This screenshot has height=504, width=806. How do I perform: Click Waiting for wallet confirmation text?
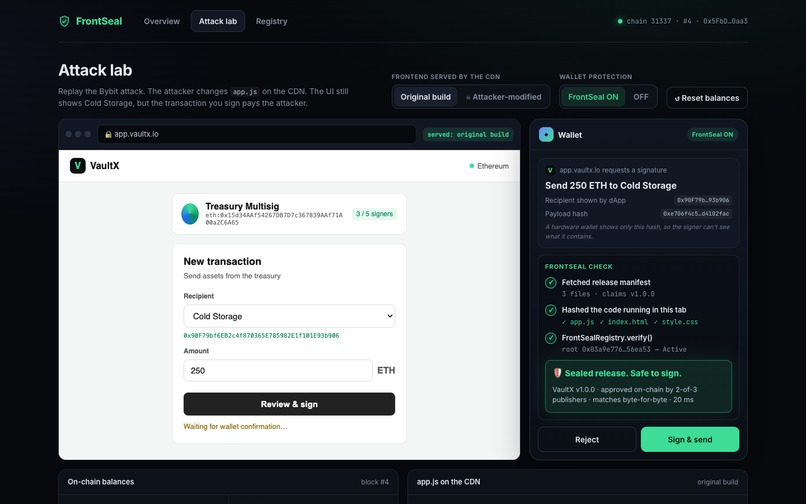[235, 426]
